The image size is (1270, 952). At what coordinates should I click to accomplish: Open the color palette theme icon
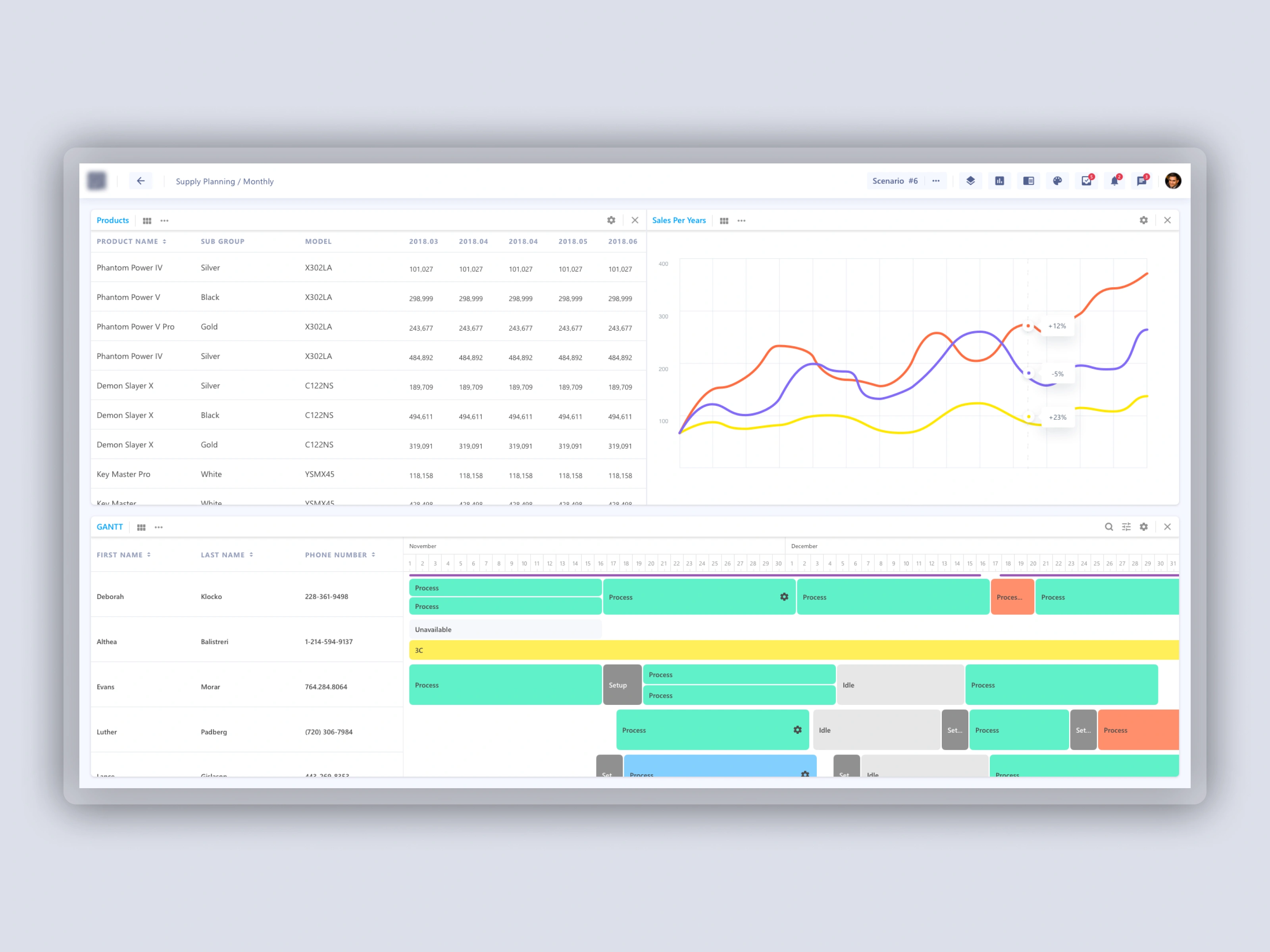[x=1058, y=181]
